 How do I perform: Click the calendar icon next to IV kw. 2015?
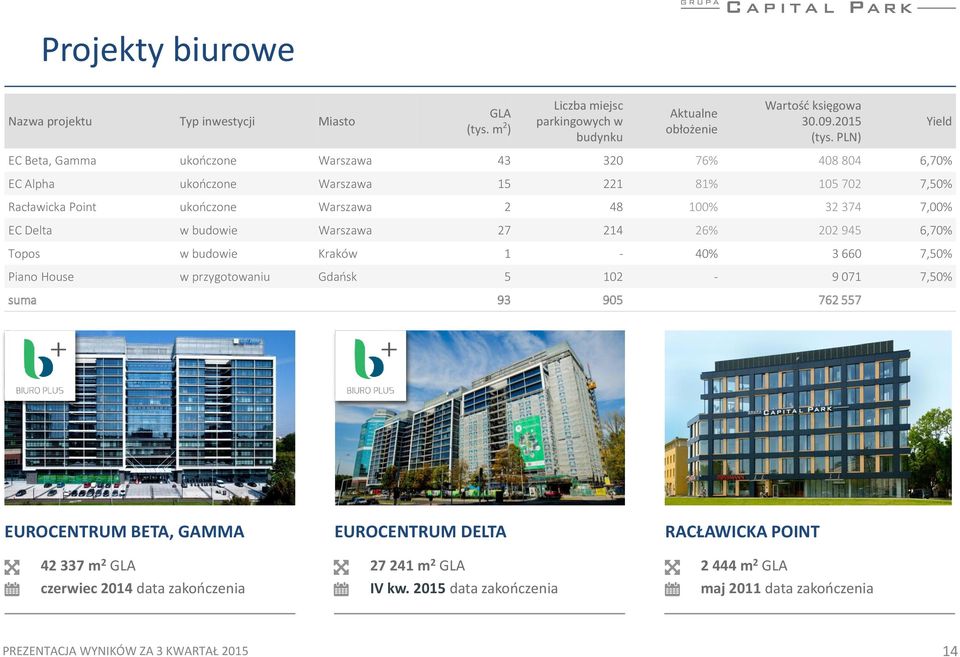(x=342, y=590)
